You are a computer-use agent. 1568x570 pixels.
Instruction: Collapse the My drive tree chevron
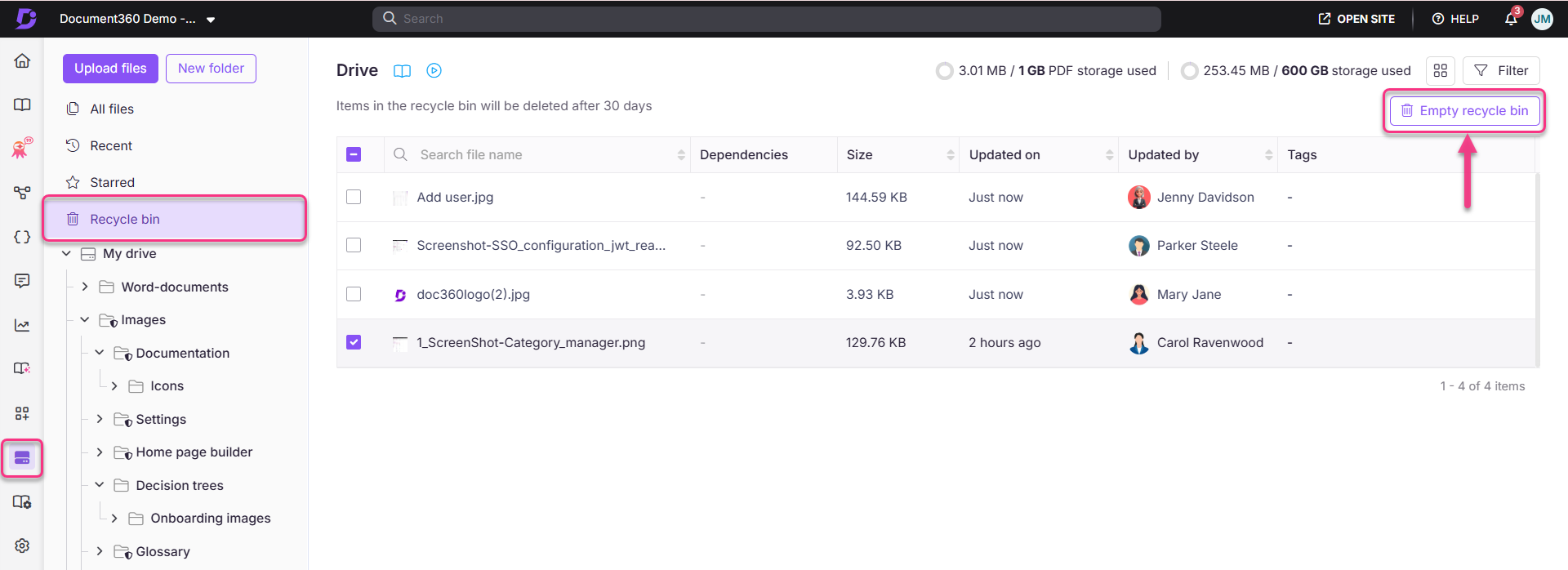pyautogui.click(x=67, y=254)
